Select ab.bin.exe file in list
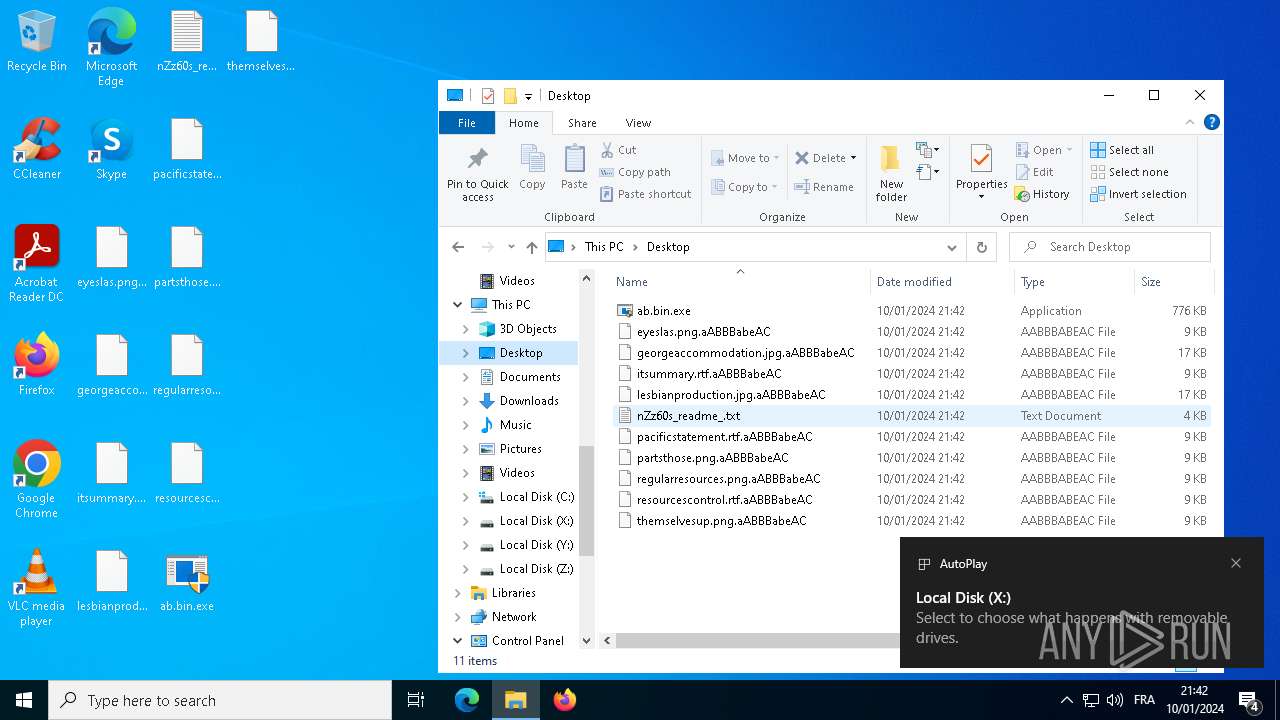Image resolution: width=1280 pixels, height=720 pixels. pos(912,311)
